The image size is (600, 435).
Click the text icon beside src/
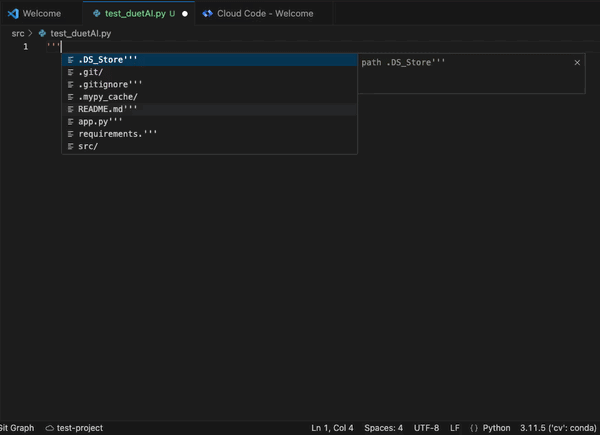click(x=70, y=146)
